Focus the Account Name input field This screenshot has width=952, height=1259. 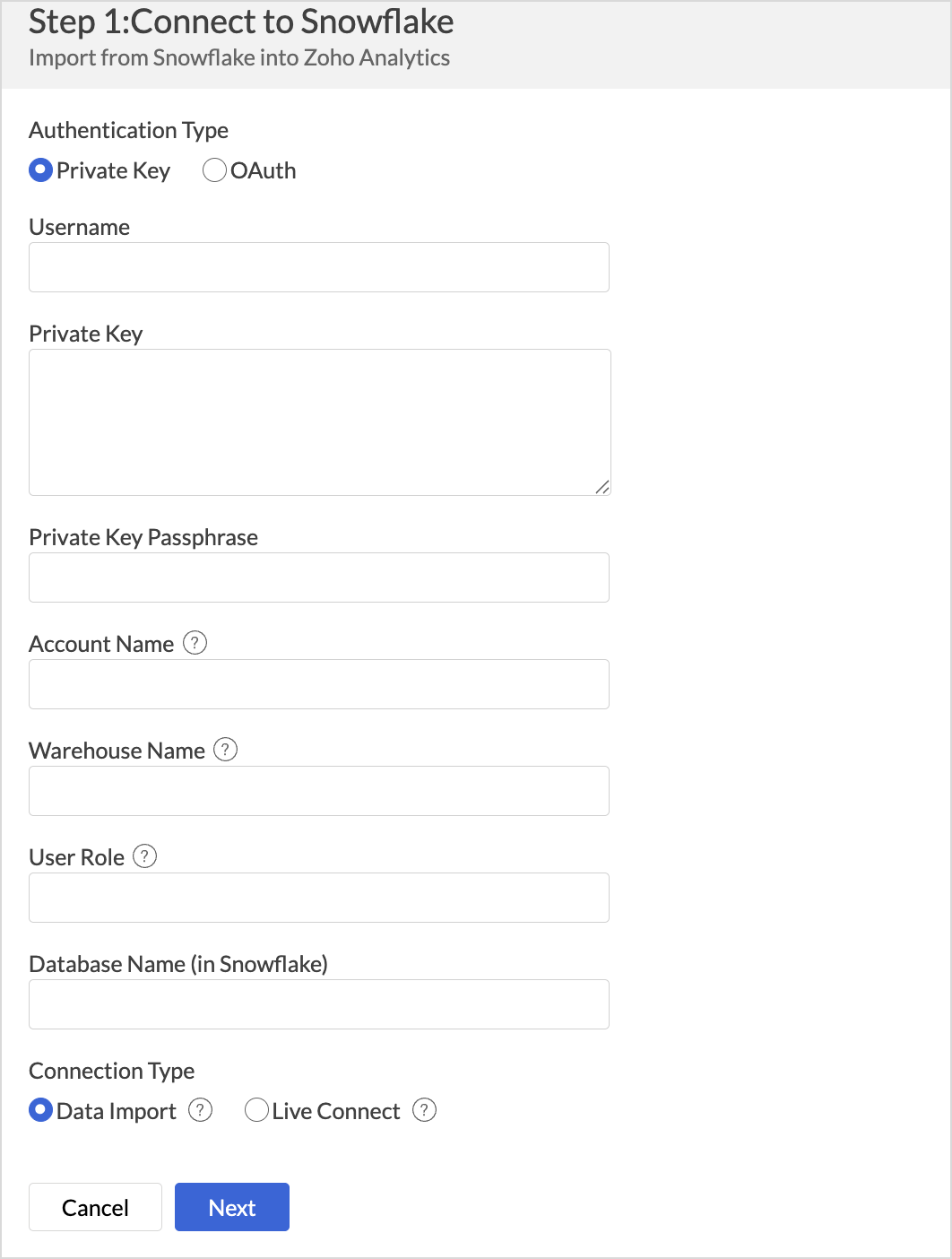coord(319,684)
